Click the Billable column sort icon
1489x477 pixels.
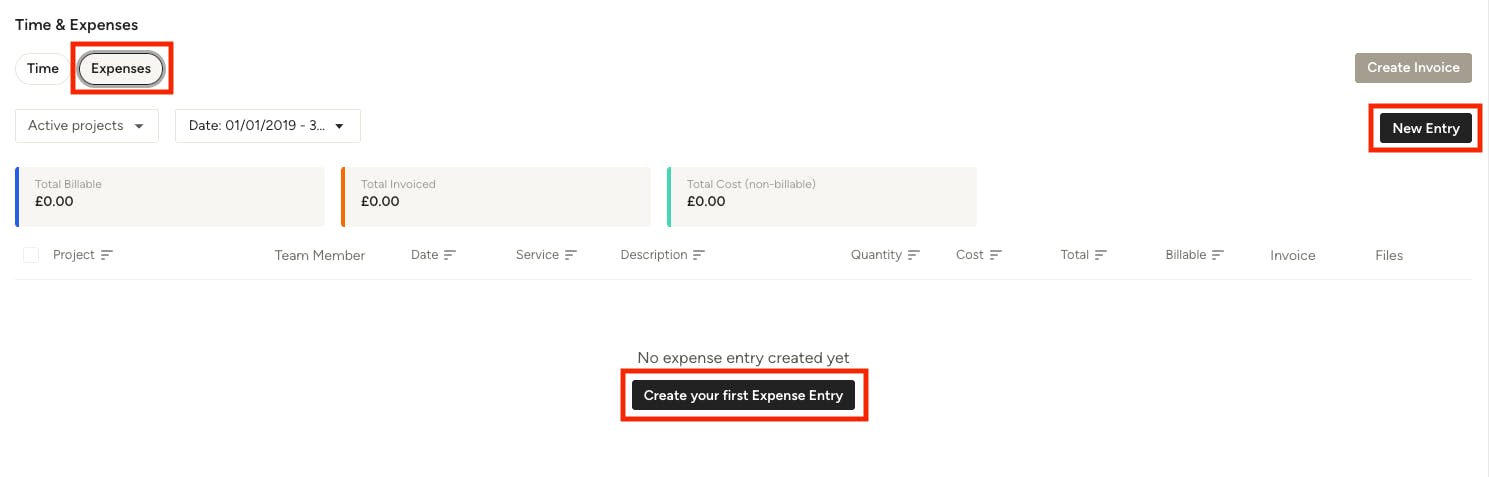1218,255
